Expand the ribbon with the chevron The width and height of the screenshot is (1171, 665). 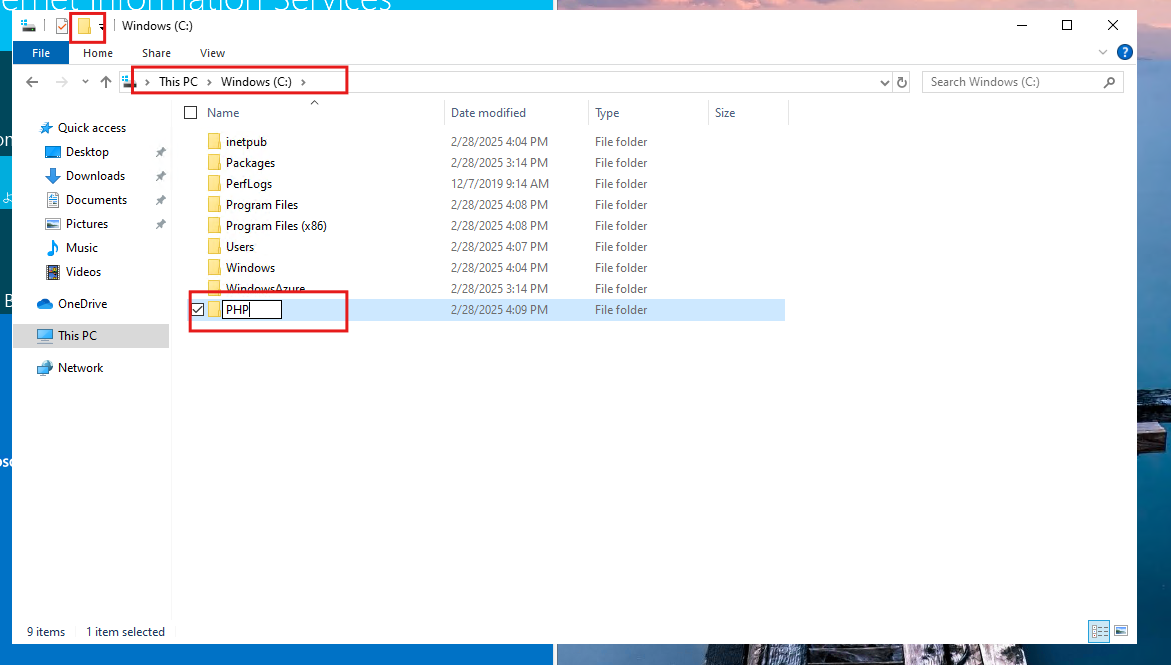pos(1102,52)
